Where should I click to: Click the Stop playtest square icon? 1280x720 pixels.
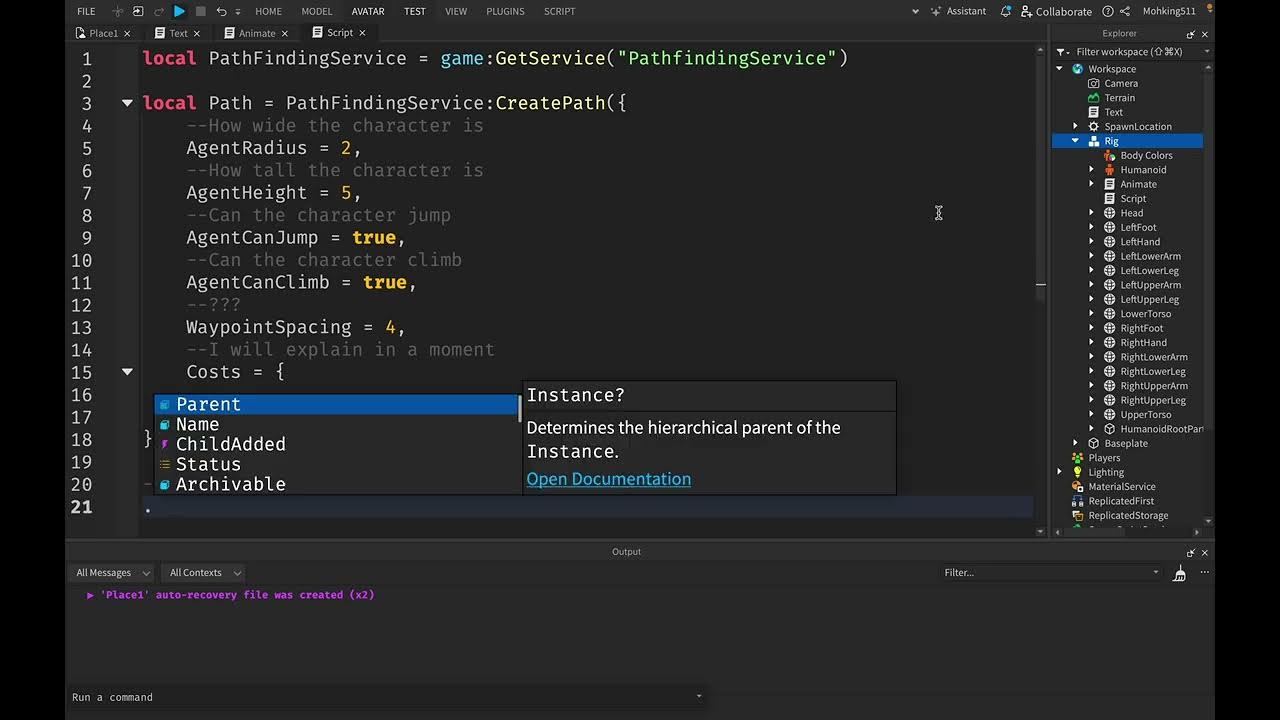[200, 11]
